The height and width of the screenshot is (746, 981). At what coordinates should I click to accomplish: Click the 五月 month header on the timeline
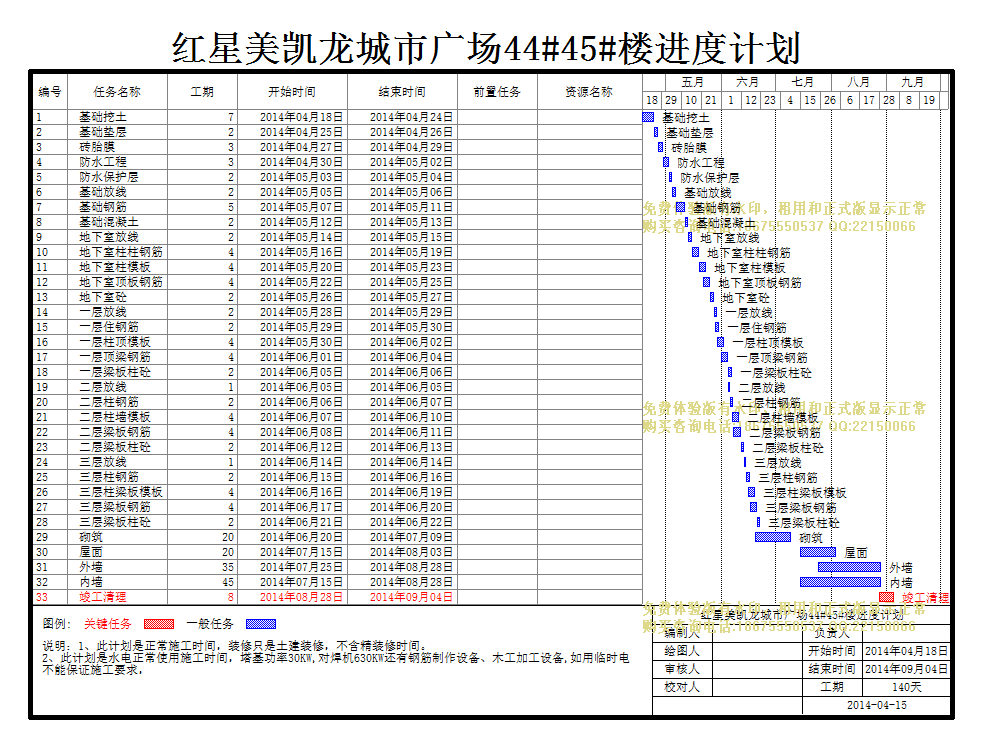[693, 82]
